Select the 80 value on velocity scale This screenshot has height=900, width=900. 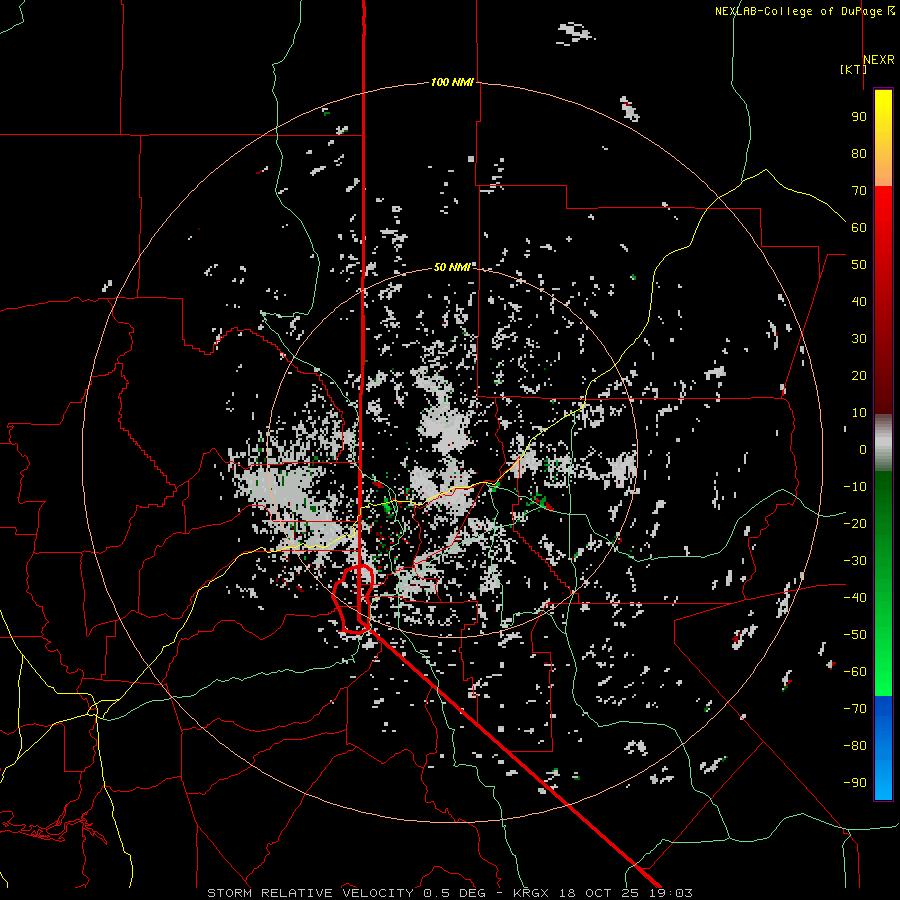point(859,153)
